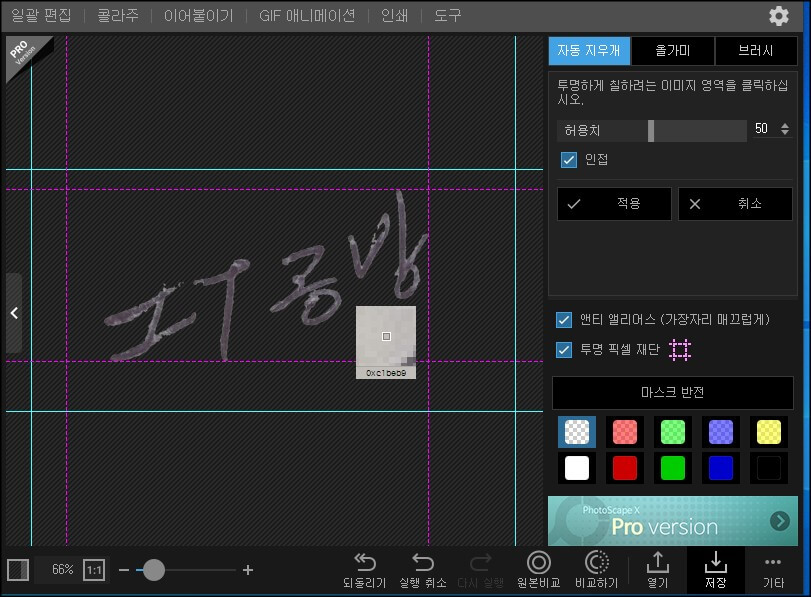
Task: Open the 기타 more options icon
Action: 773,562
